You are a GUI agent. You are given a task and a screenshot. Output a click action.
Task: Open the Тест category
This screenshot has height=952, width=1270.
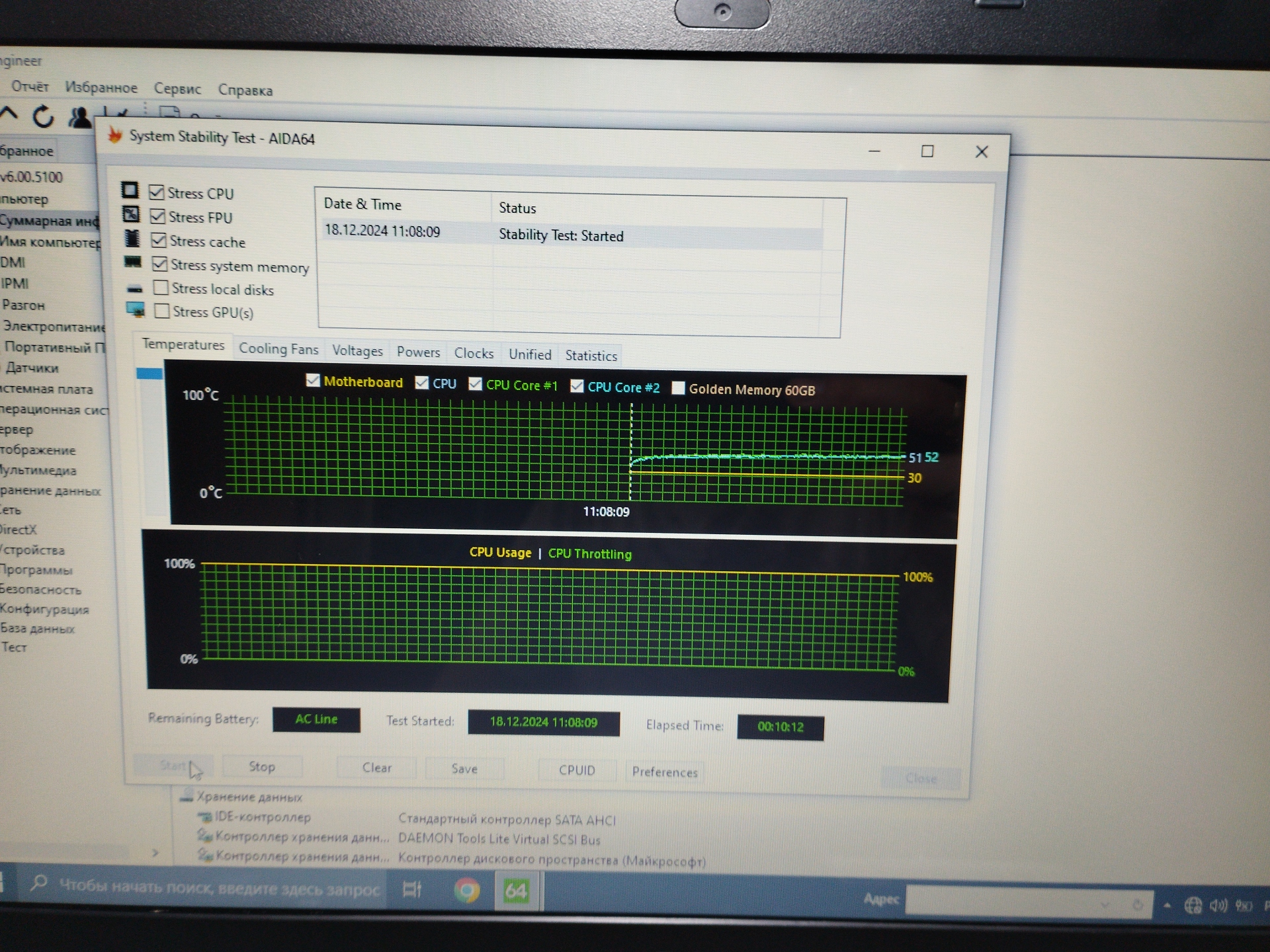pos(14,647)
